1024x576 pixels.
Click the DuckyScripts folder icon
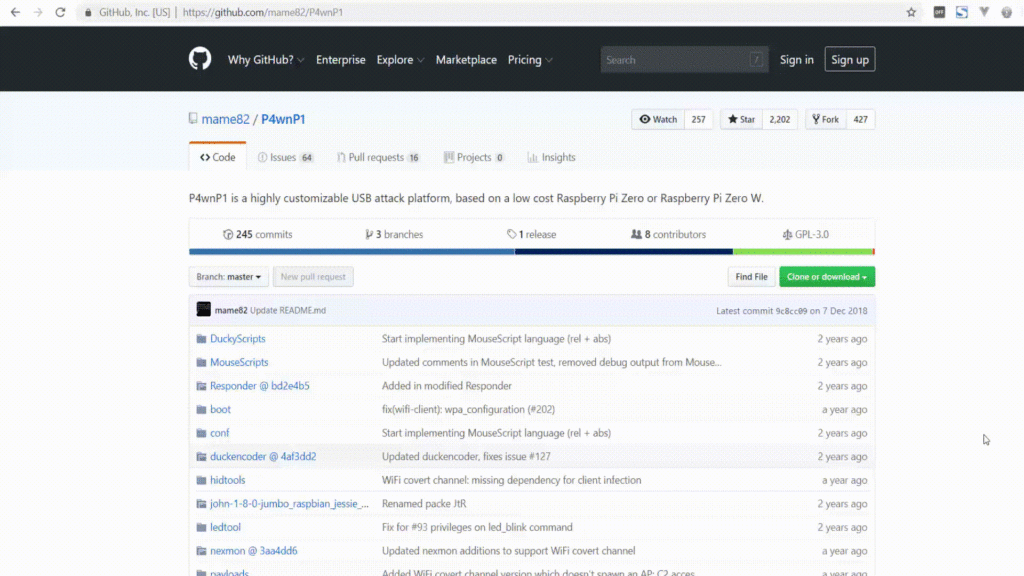[201, 339]
